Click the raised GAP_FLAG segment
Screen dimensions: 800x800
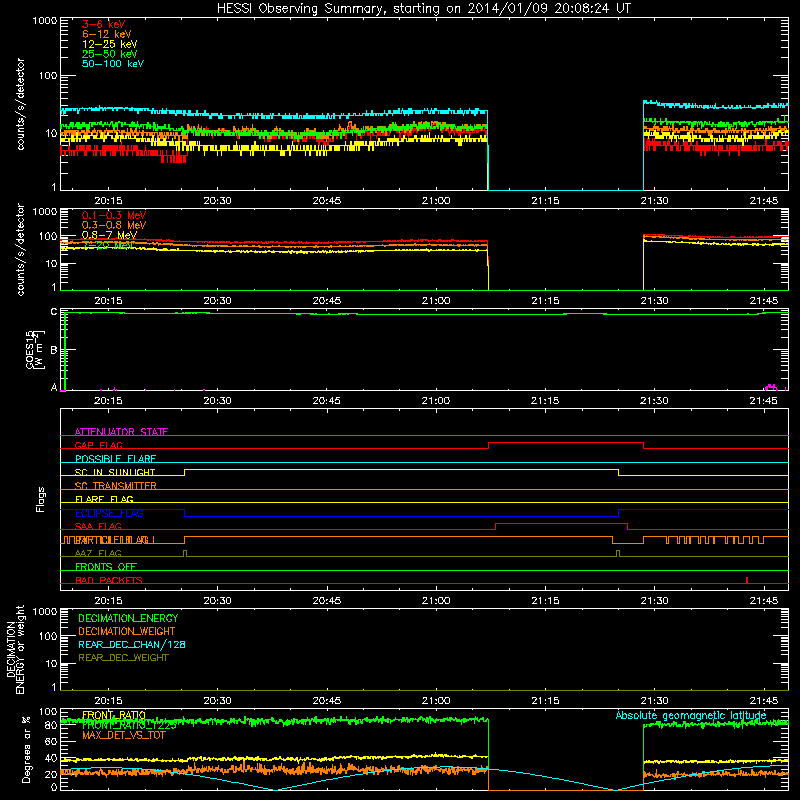[566, 443]
